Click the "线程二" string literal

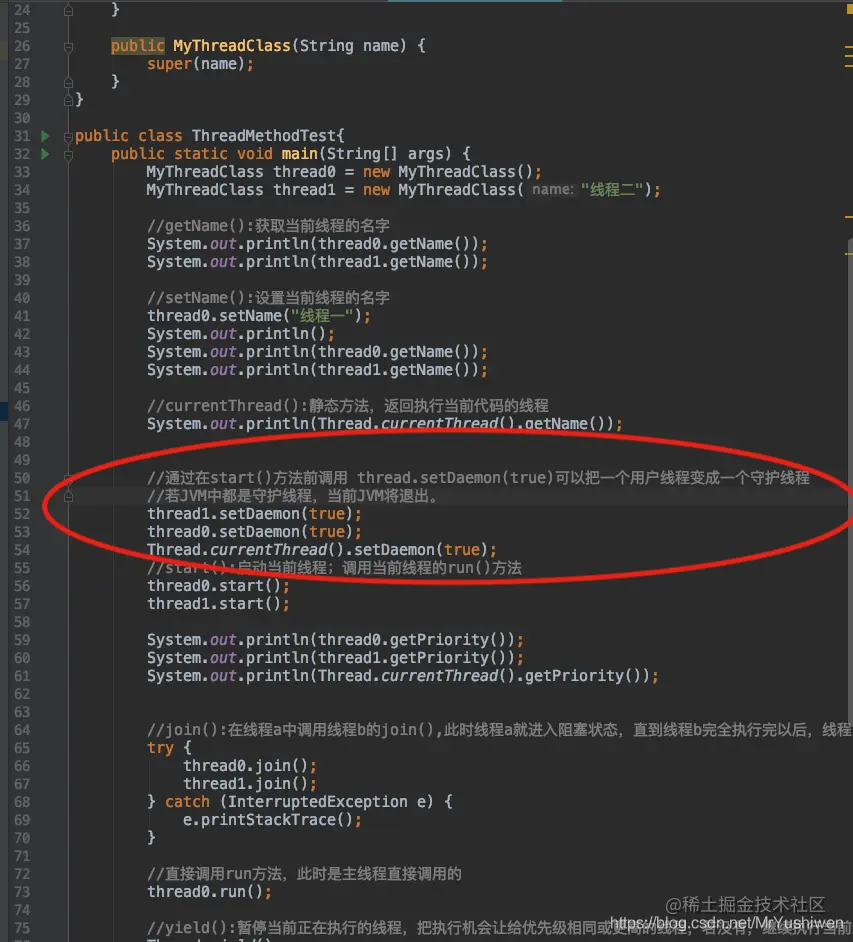point(612,190)
